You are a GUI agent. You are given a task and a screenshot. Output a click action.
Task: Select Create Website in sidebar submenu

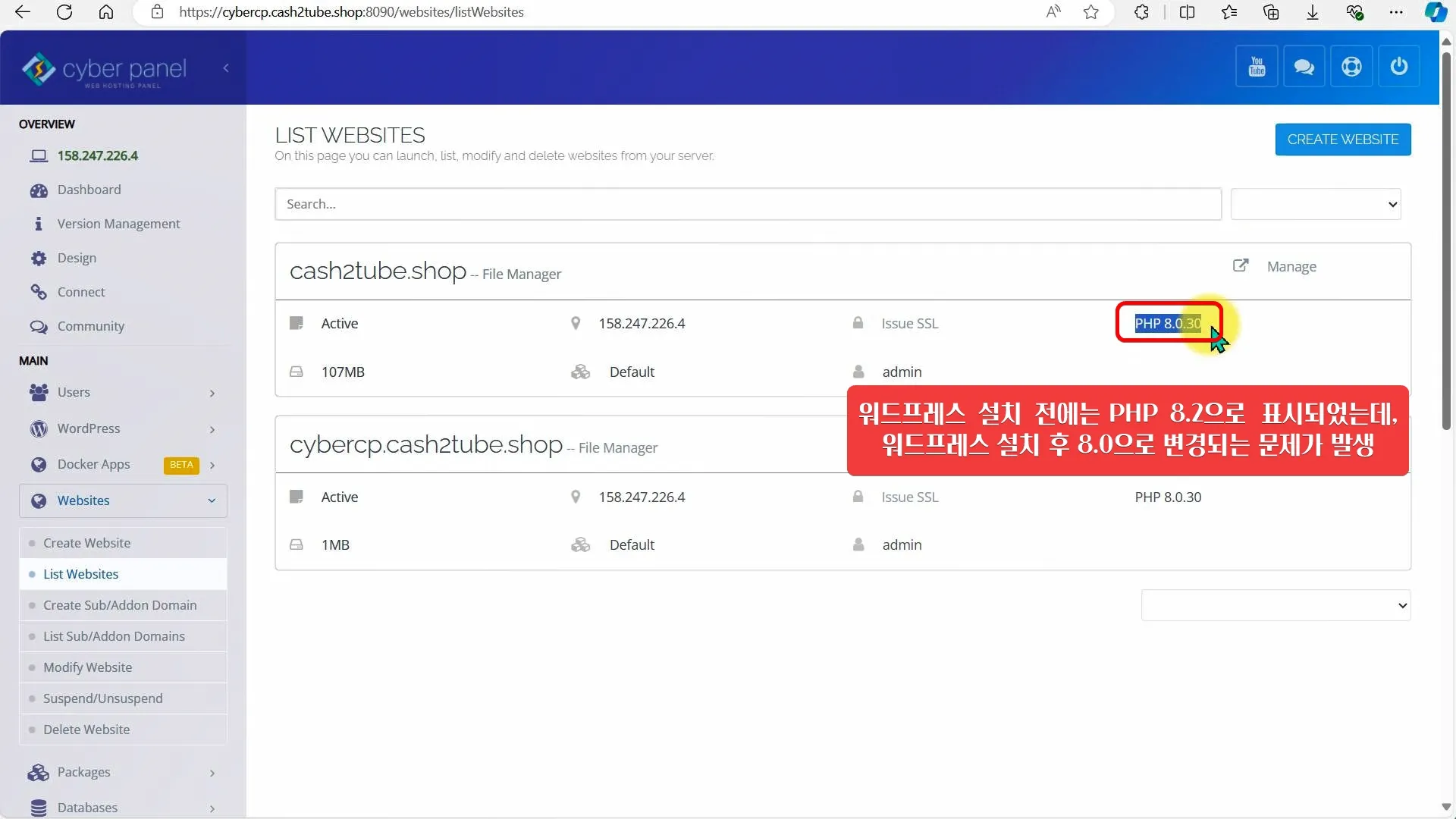coord(86,543)
